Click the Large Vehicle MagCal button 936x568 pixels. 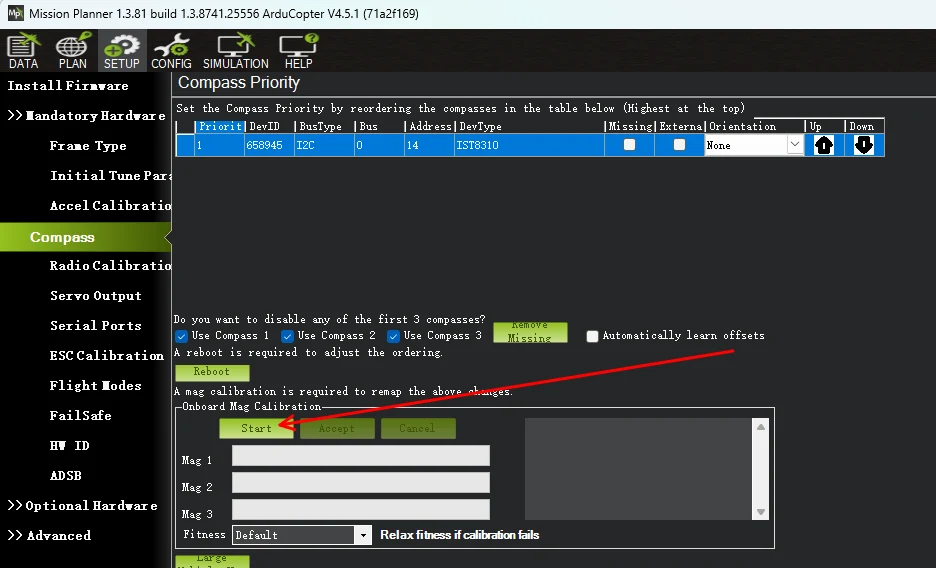point(212,561)
